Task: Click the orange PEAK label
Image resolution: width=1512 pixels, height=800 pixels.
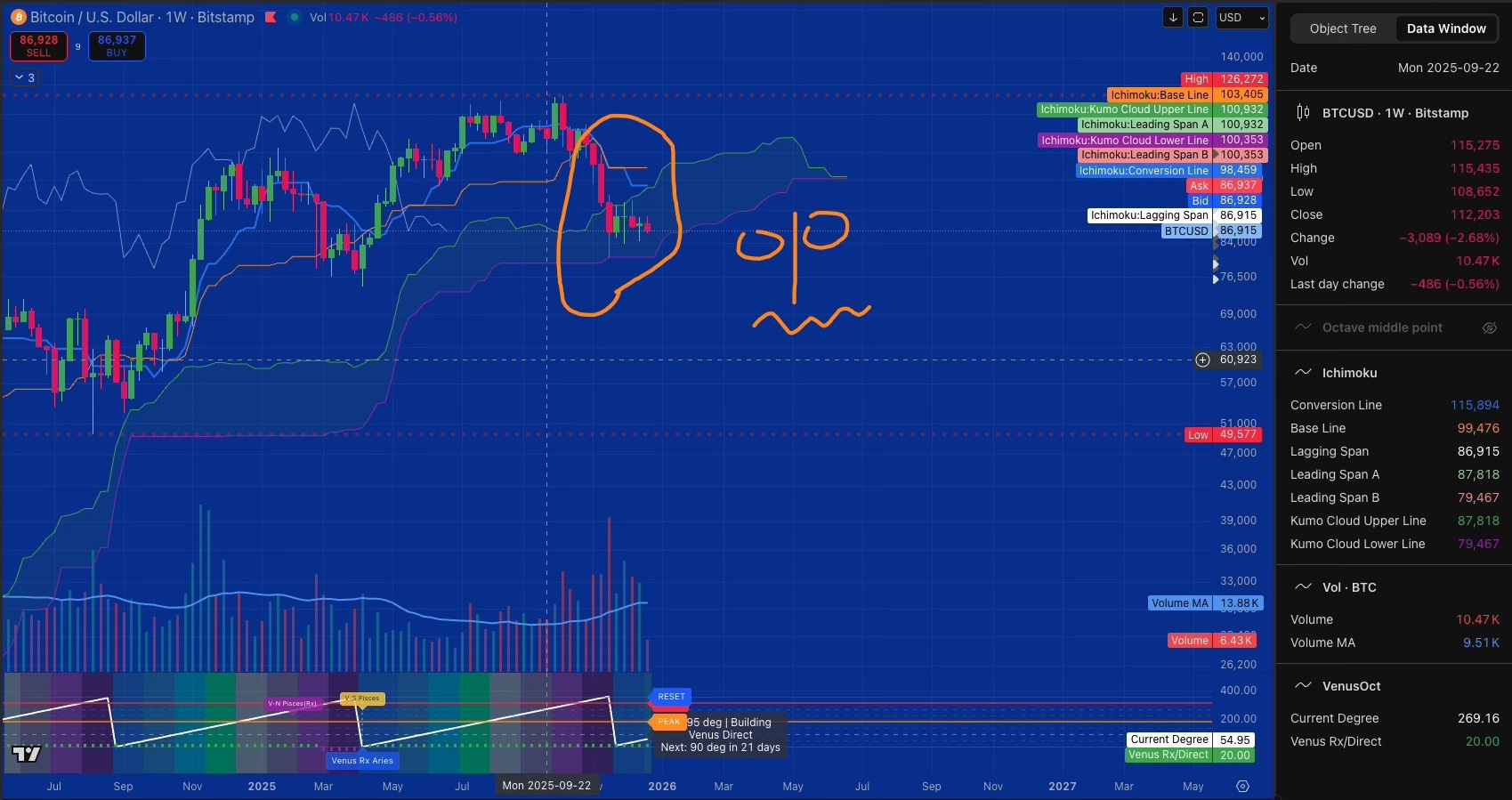Action: 669,722
